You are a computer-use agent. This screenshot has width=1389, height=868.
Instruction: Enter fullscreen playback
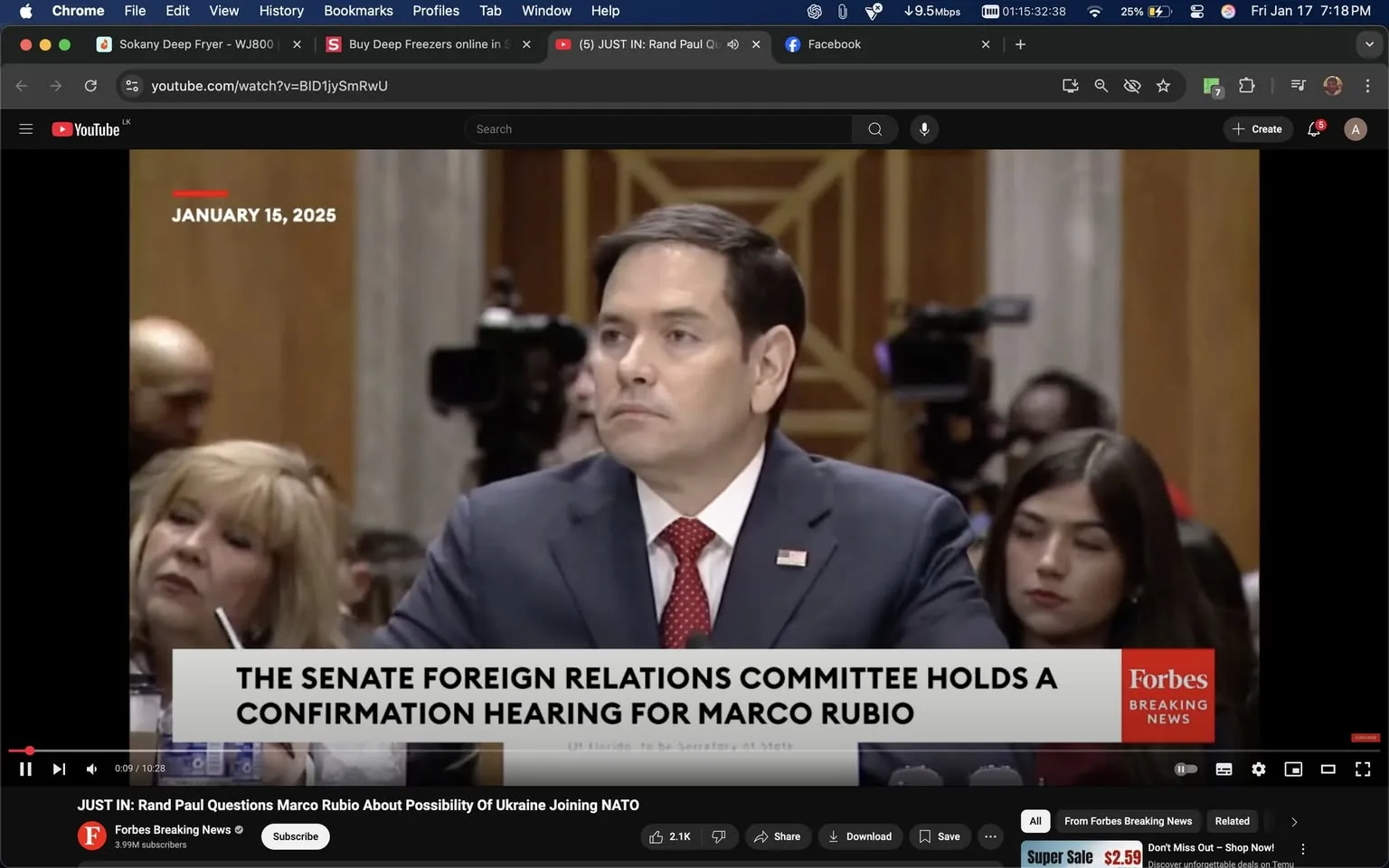tap(1362, 769)
